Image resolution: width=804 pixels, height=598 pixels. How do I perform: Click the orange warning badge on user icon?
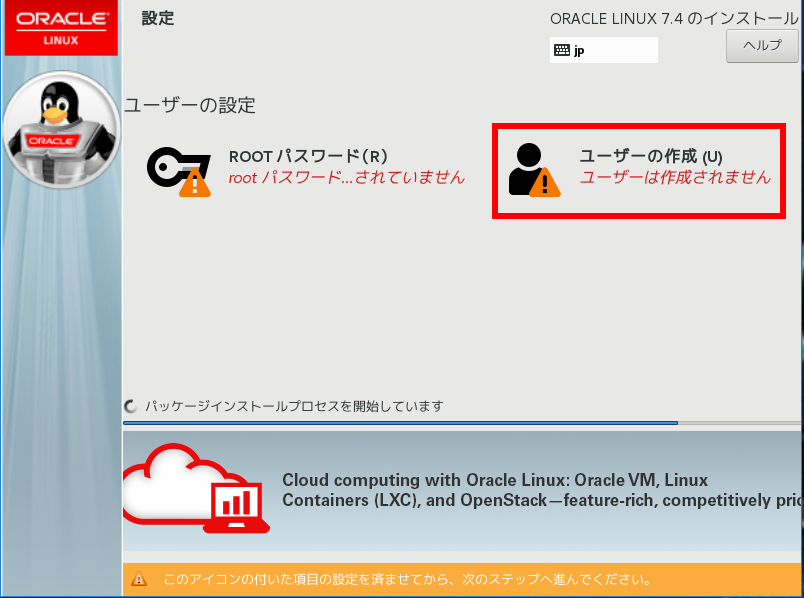pyautogui.click(x=545, y=183)
